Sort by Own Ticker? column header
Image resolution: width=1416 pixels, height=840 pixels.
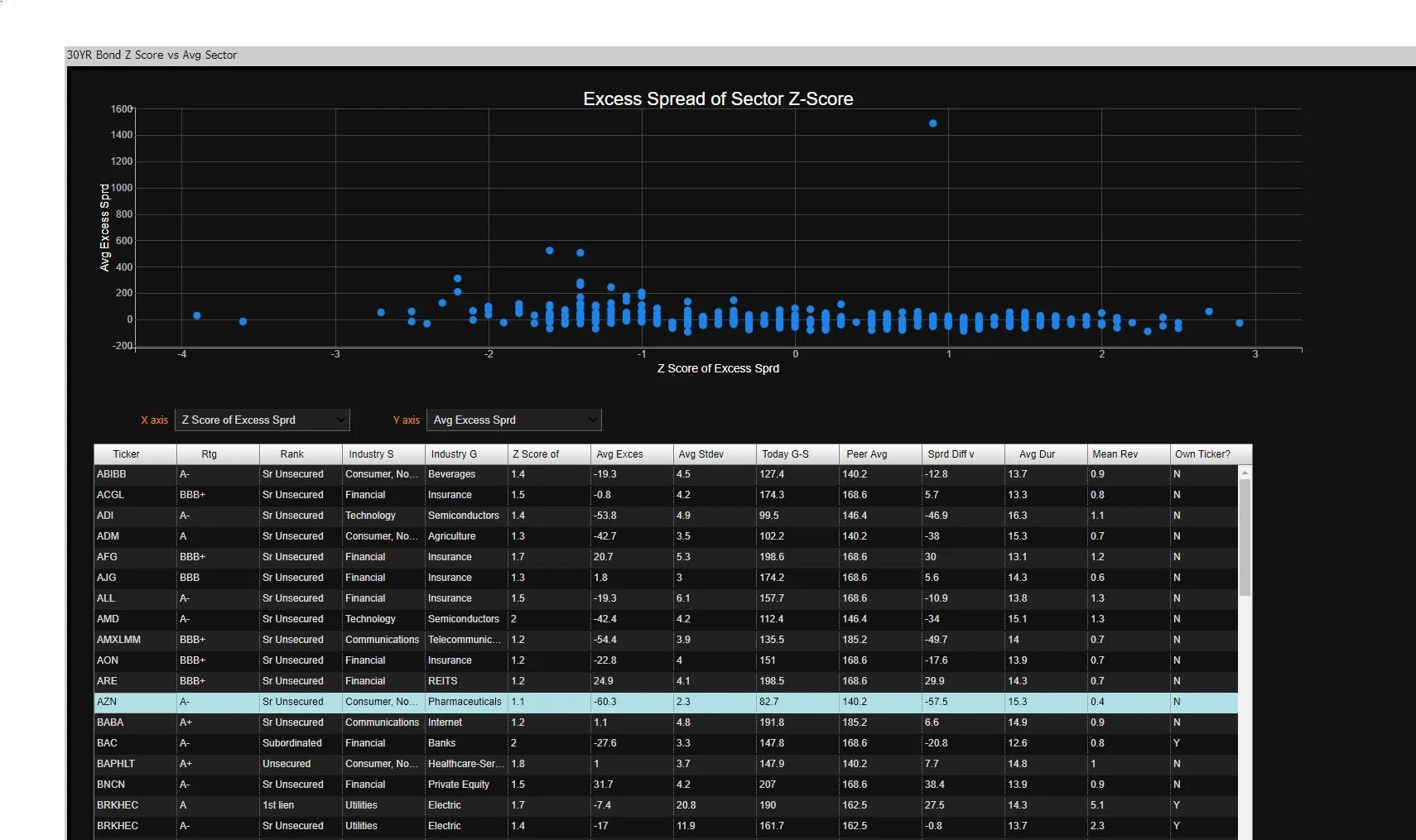point(1211,454)
